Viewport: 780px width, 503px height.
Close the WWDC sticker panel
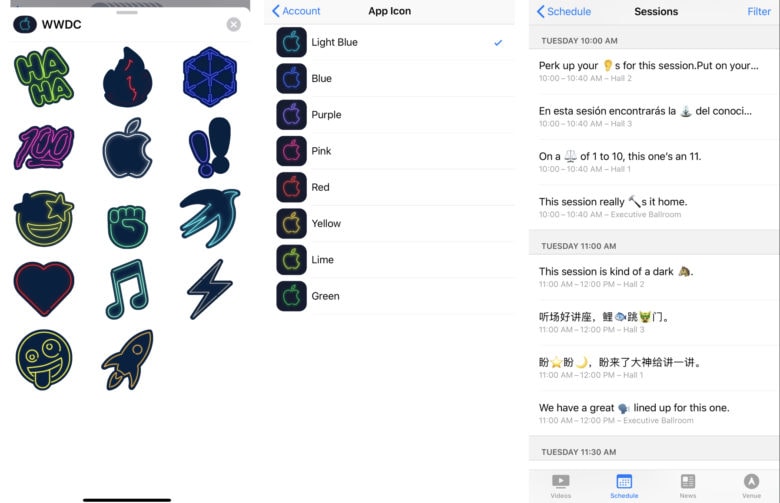(233, 24)
